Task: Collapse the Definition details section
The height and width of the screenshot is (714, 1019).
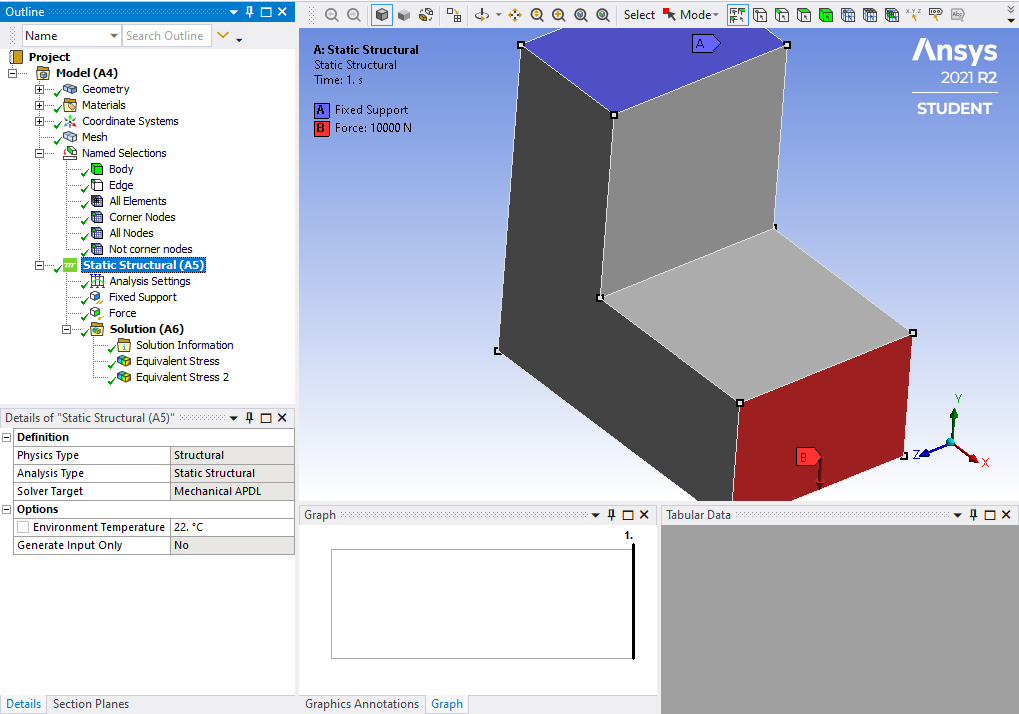Action: (x=6, y=437)
